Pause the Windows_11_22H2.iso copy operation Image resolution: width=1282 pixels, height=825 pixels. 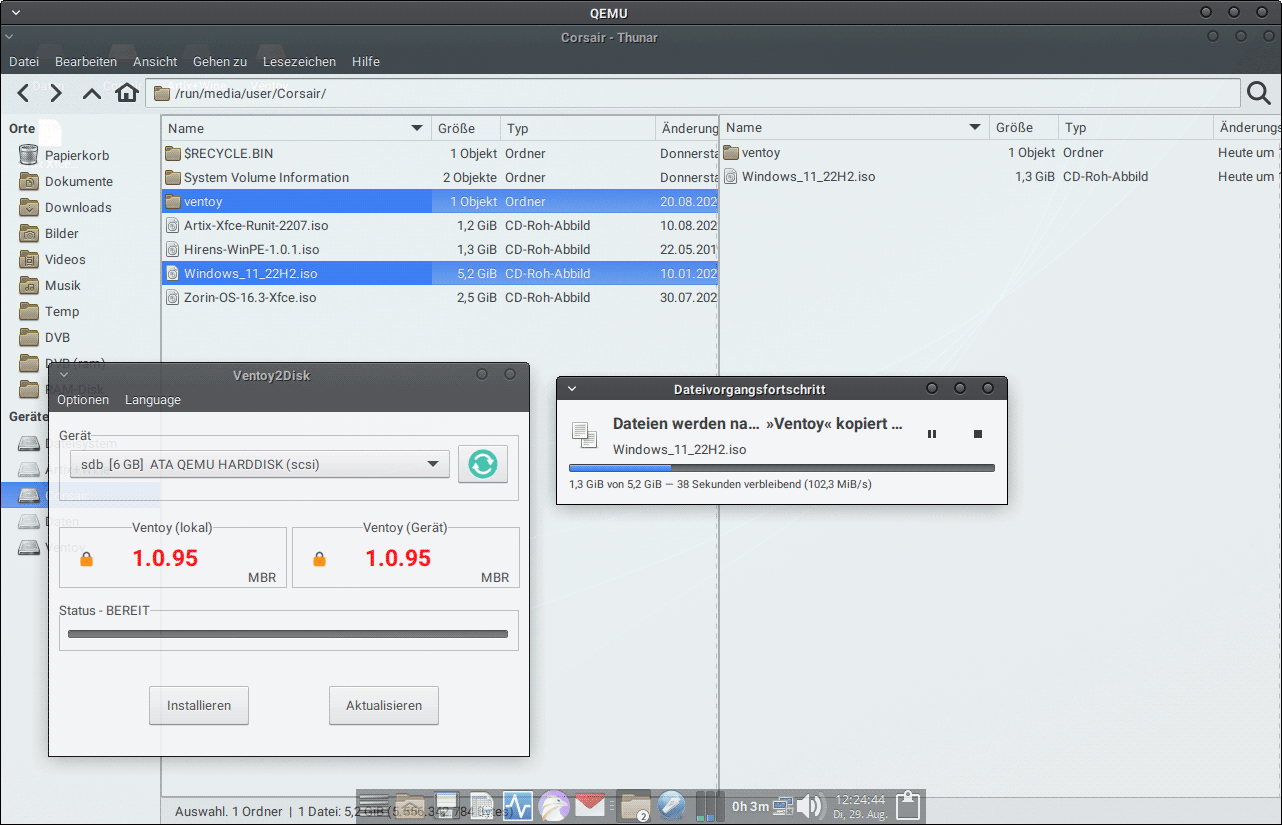[931, 434]
